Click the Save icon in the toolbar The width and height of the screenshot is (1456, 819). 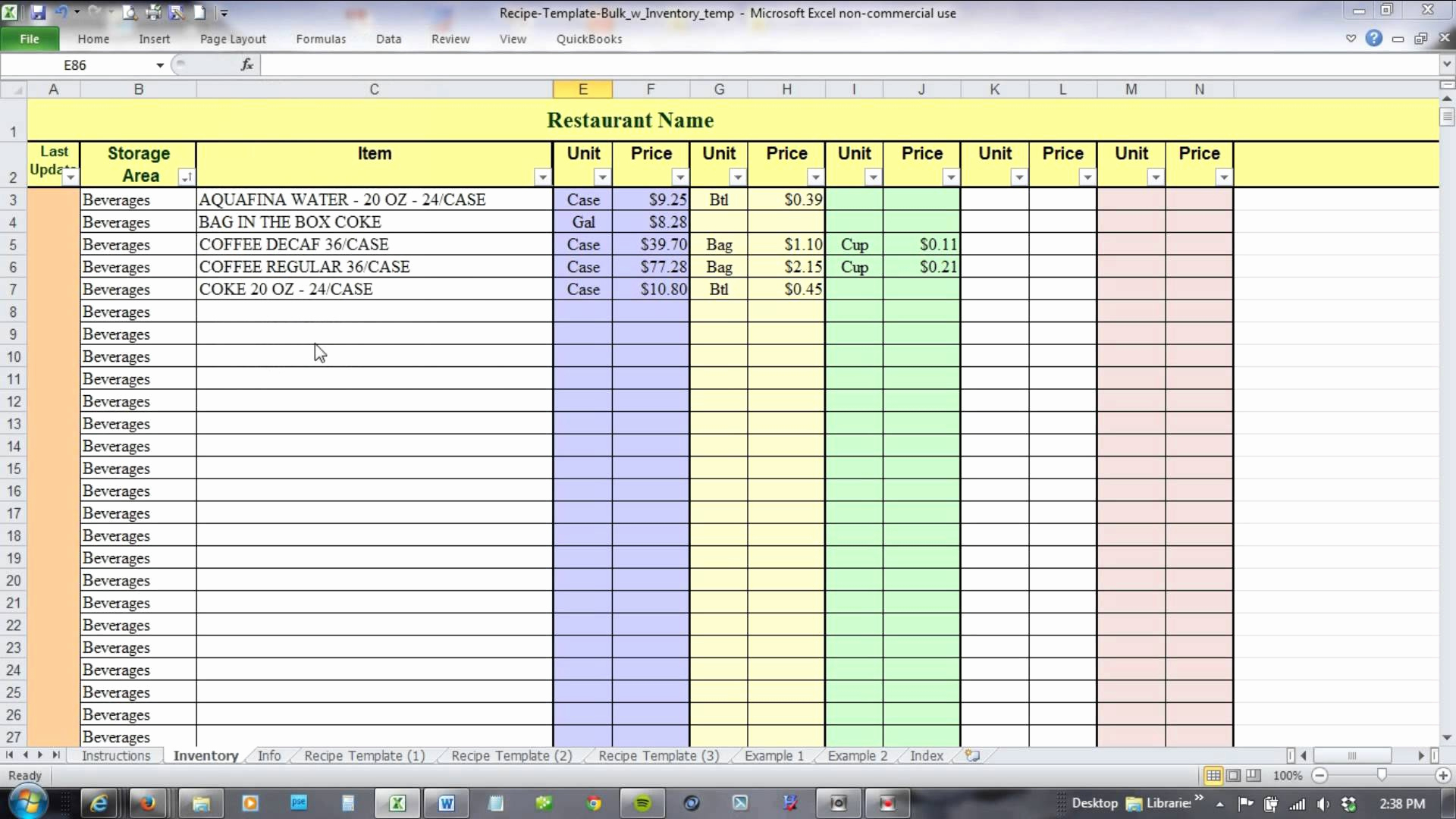pos(36,11)
